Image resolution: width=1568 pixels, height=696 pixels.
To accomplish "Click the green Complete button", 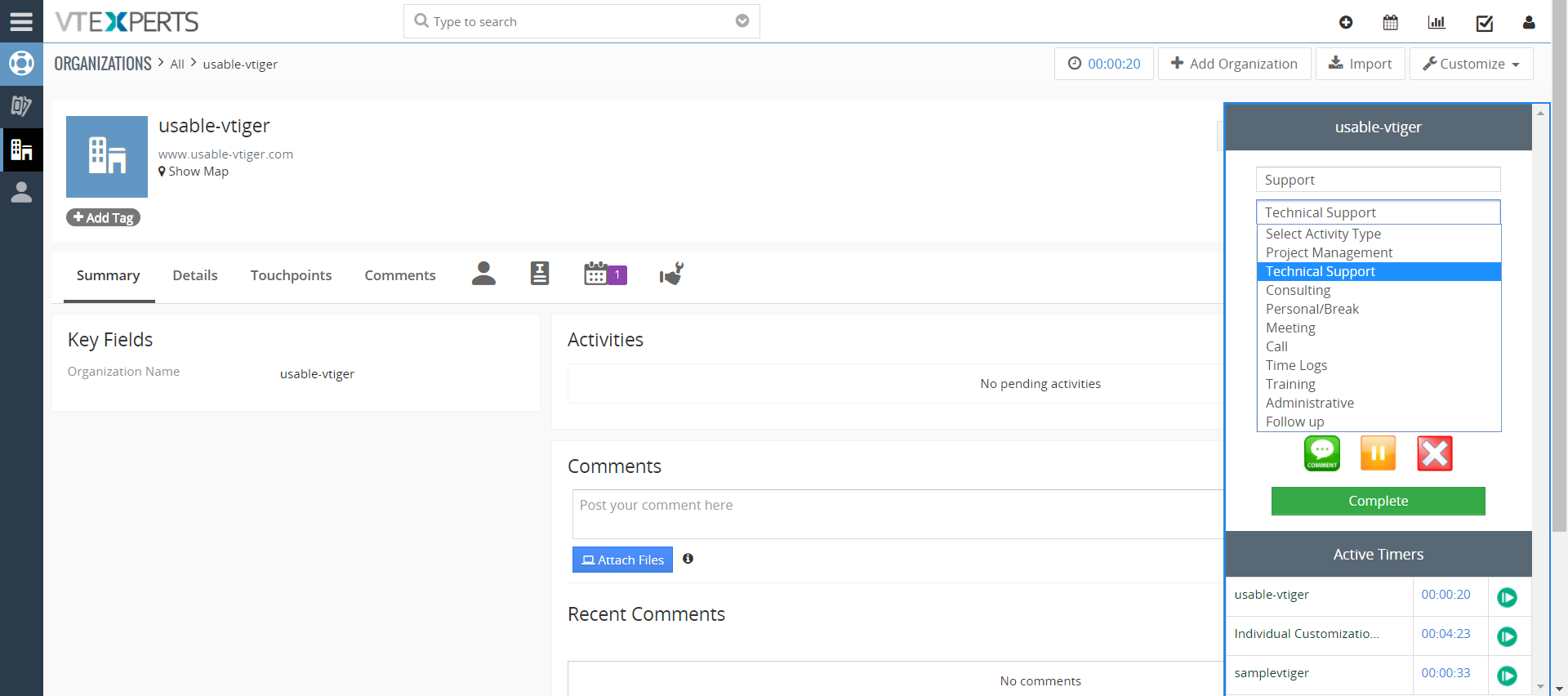I will click(1379, 501).
